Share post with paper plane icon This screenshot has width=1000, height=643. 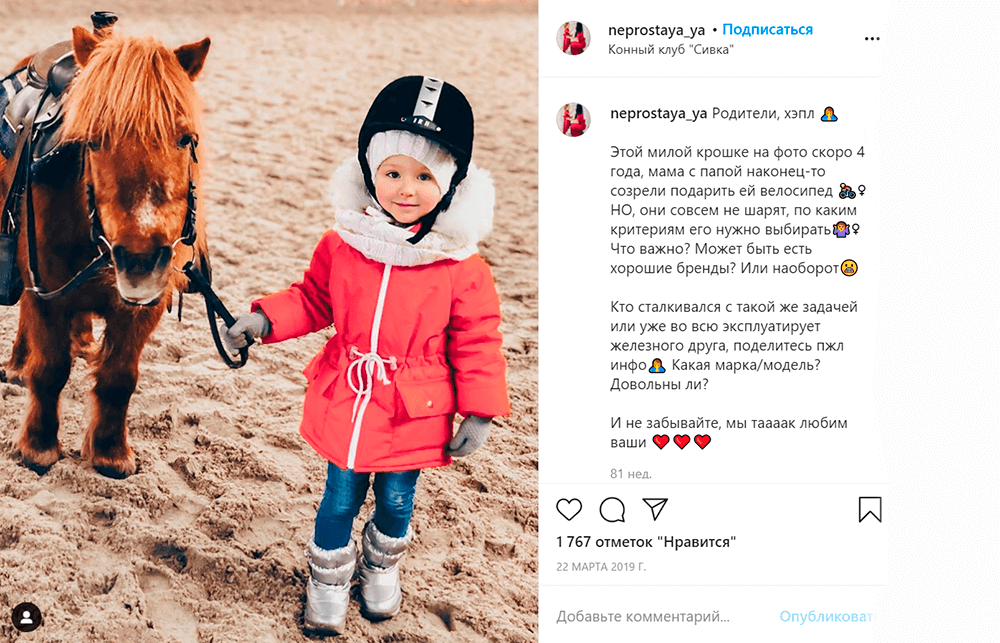[x=655, y=508]
